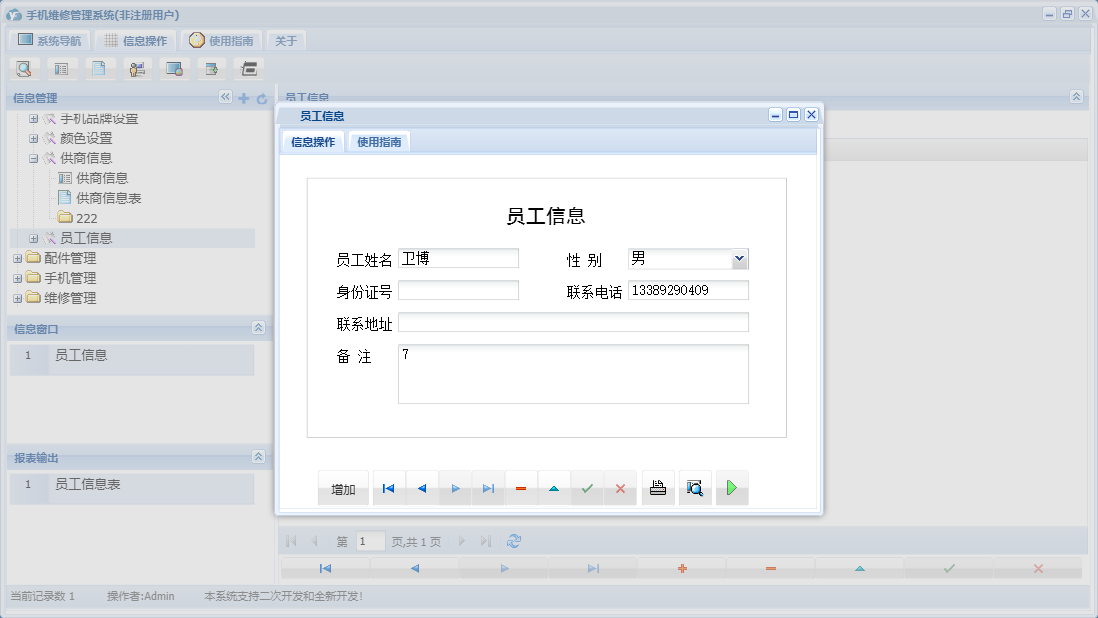Open the 性别 gender dropdown

point(739,258)
